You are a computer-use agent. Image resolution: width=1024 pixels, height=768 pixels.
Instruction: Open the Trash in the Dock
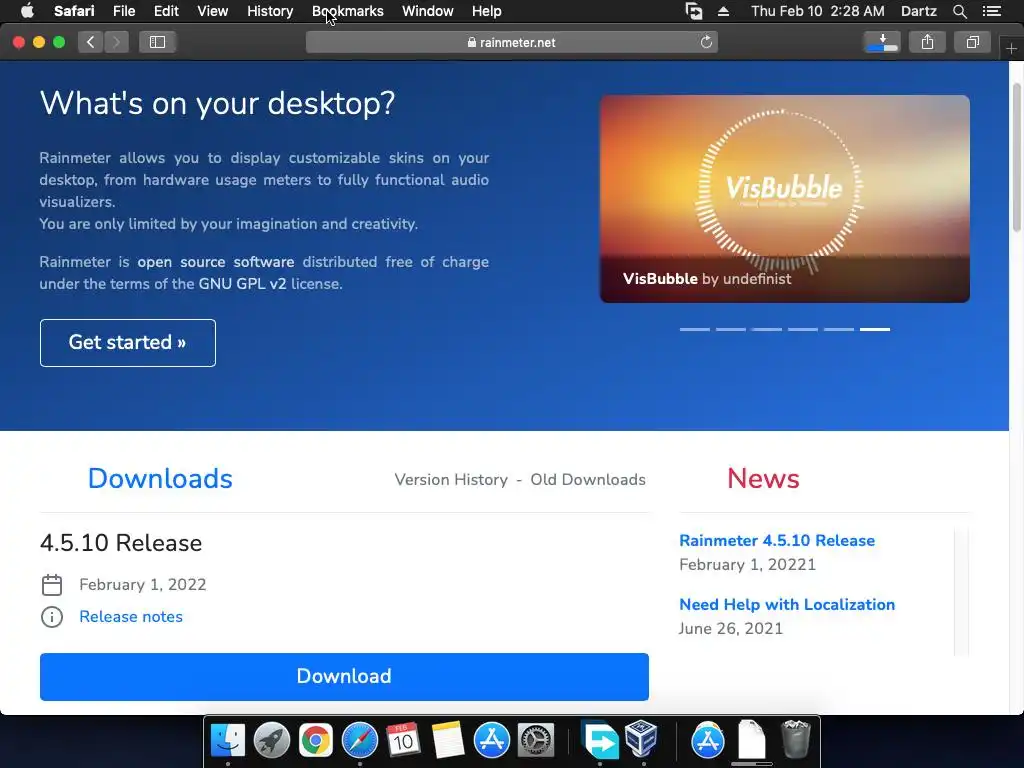click(x=795, y=739)
